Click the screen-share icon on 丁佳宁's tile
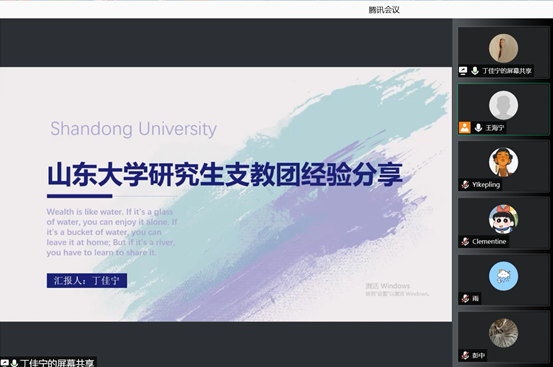The width and height of the screenshot is (553, 367). coord(463,71)
